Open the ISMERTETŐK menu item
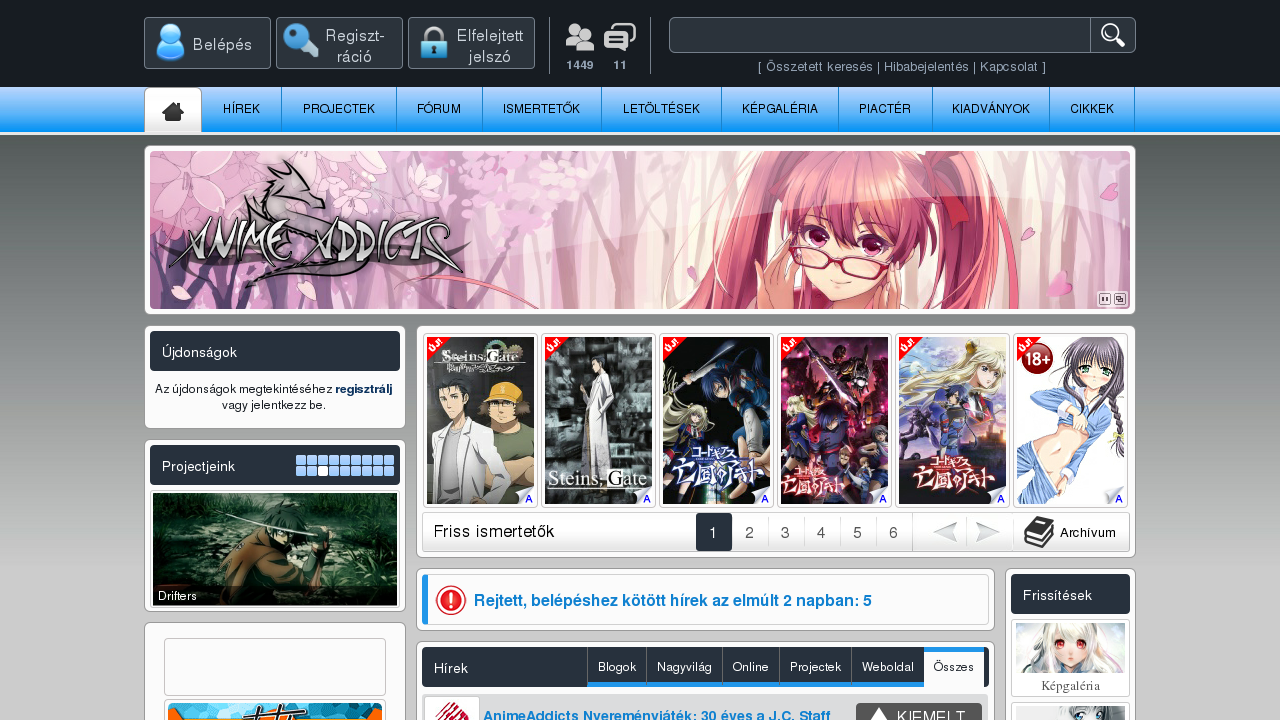1280x720 pixels. 541,109
